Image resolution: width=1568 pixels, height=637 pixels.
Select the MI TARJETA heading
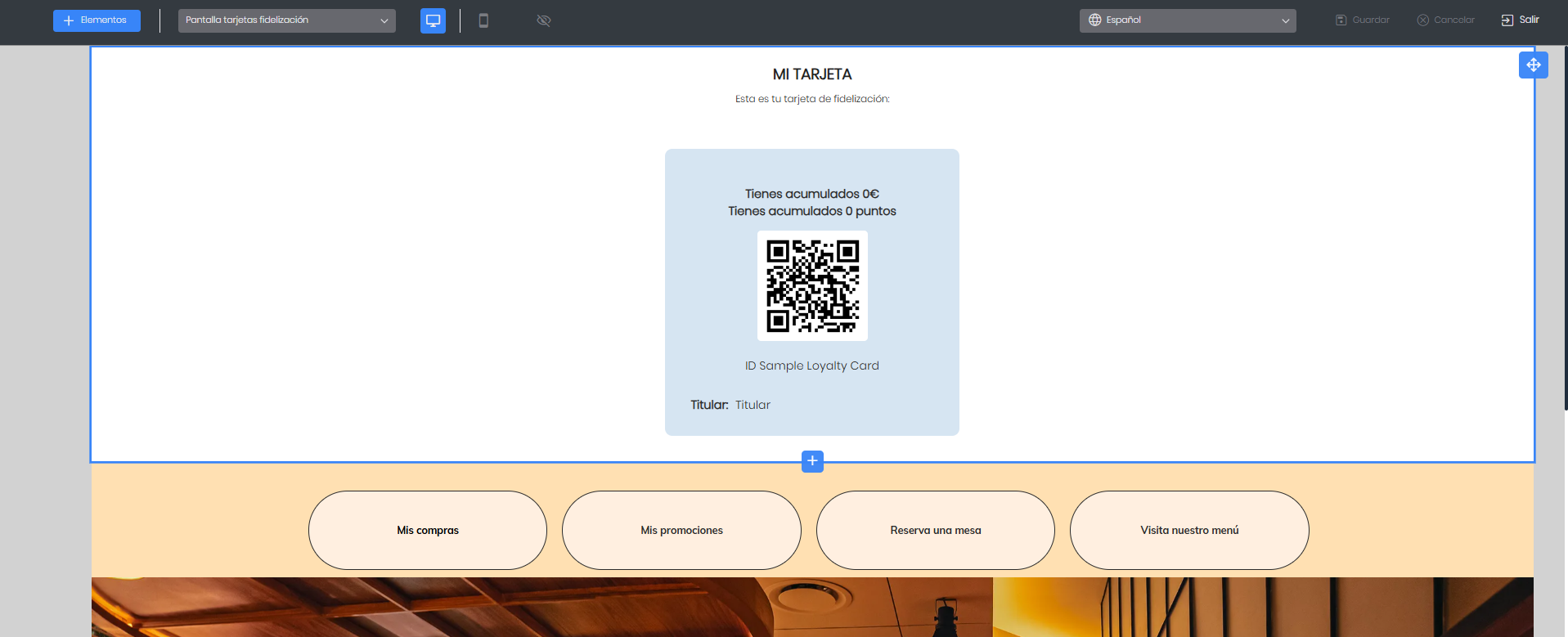(812, 74)
